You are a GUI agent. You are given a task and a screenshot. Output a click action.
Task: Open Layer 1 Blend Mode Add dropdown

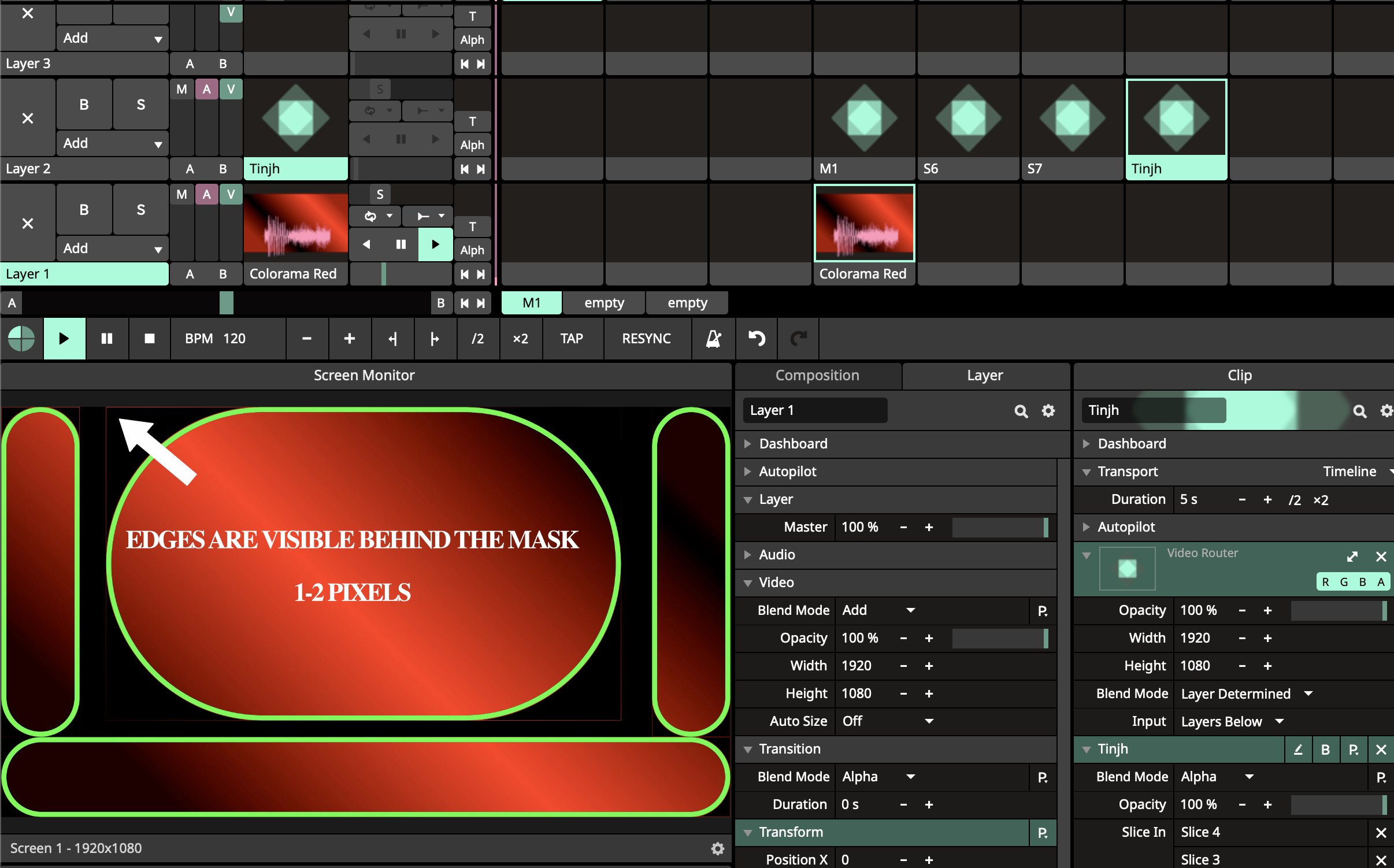[x=878, y=610]
